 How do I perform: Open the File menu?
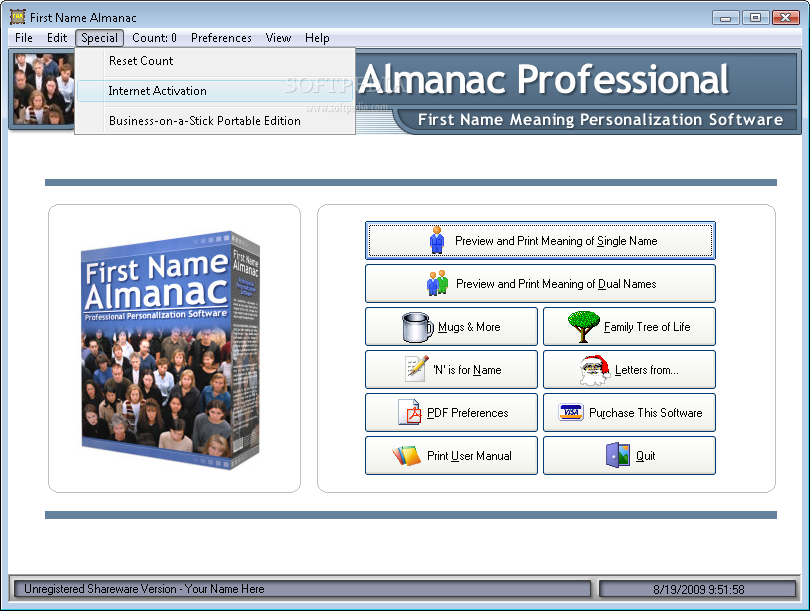24,38
